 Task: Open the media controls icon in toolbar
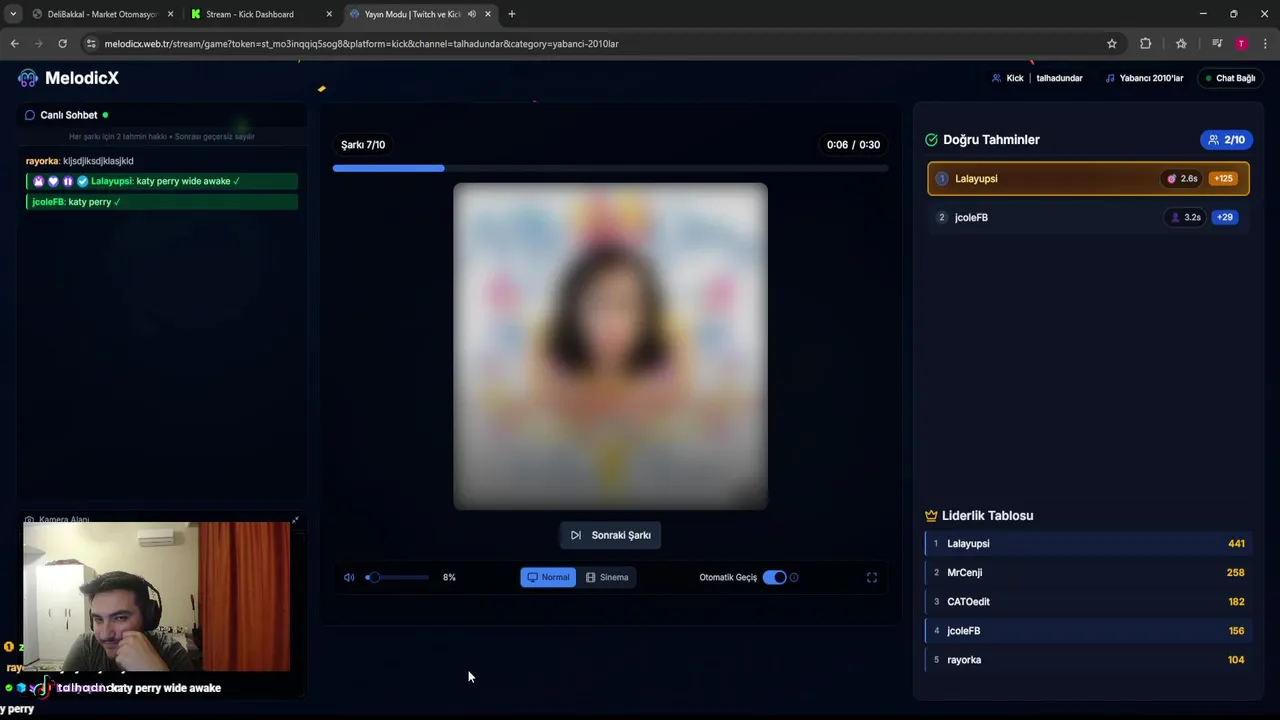coord(1217,44)
